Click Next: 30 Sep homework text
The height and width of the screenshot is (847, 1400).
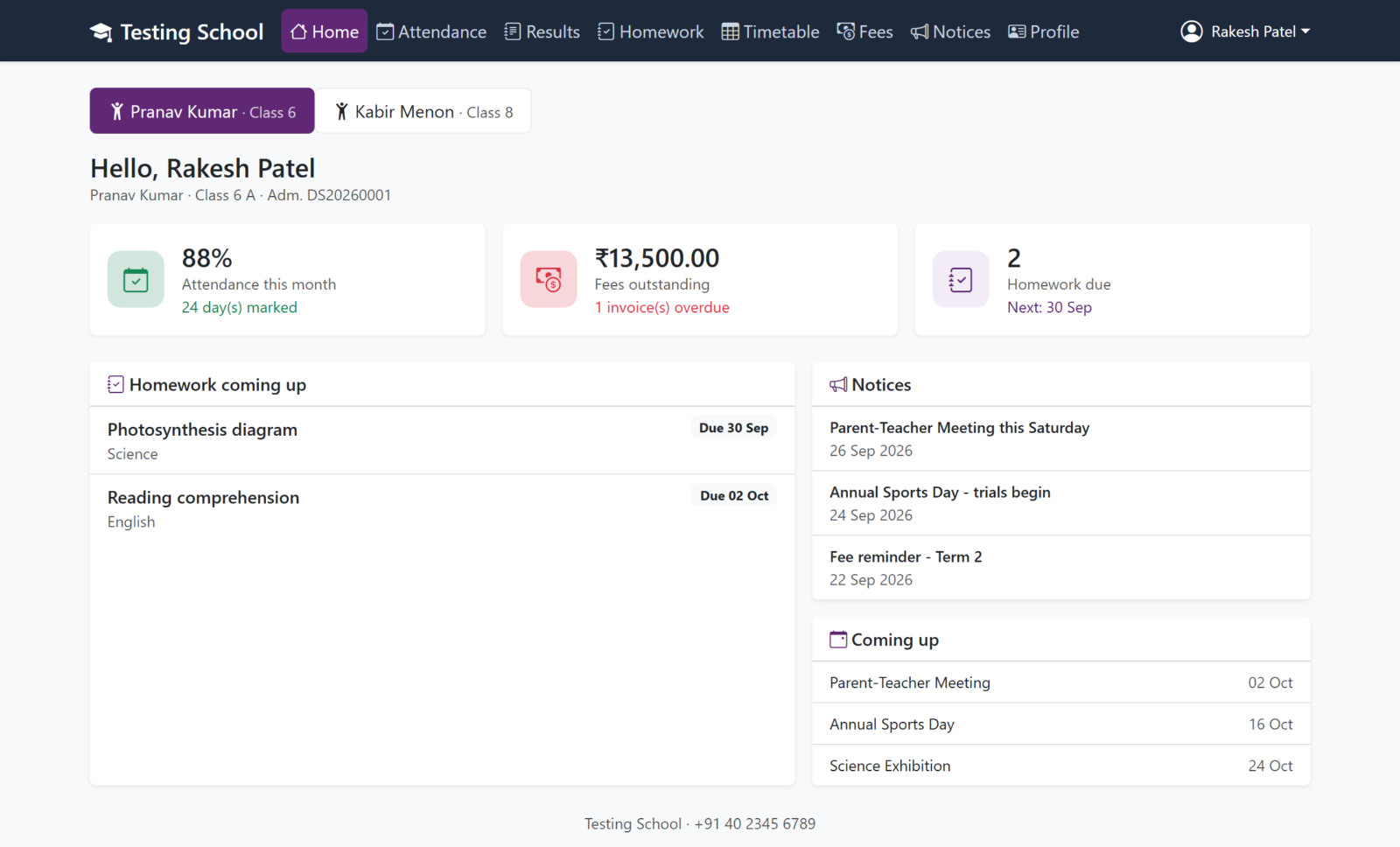coord(1049,307)
